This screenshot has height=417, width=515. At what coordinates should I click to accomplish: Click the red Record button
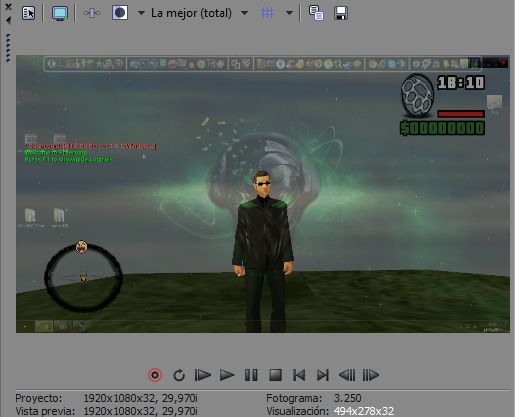coord(155,375)
